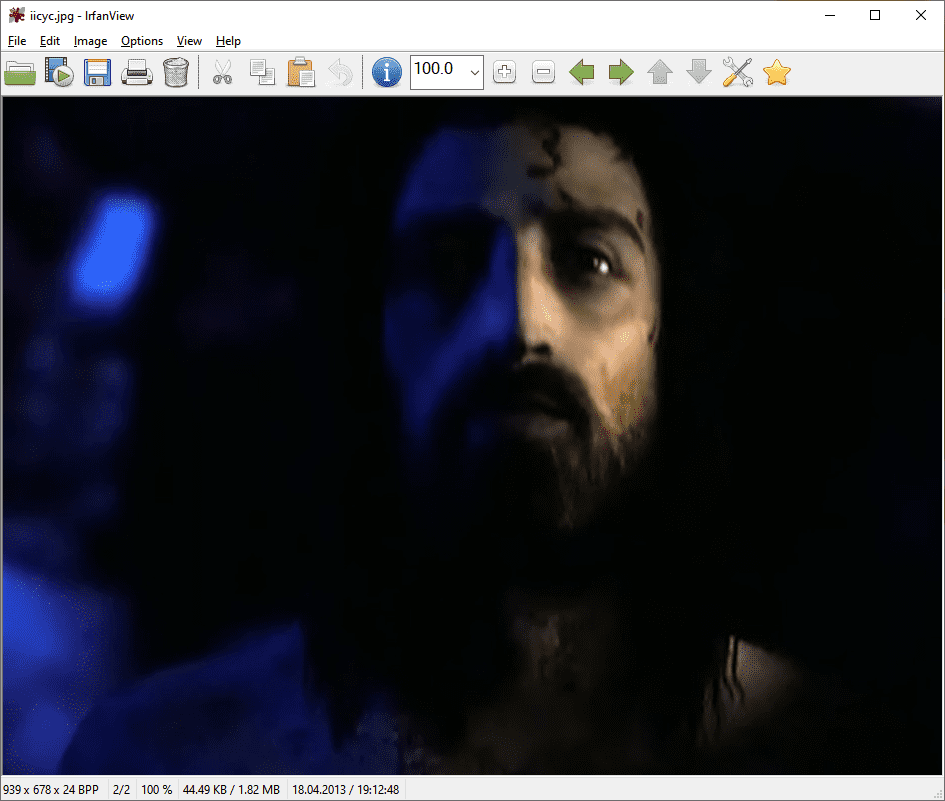Image resolution: width=945 pixels, height=801 pixels.
Task: Click the Open file folder icon
Action: click(20, 73)
